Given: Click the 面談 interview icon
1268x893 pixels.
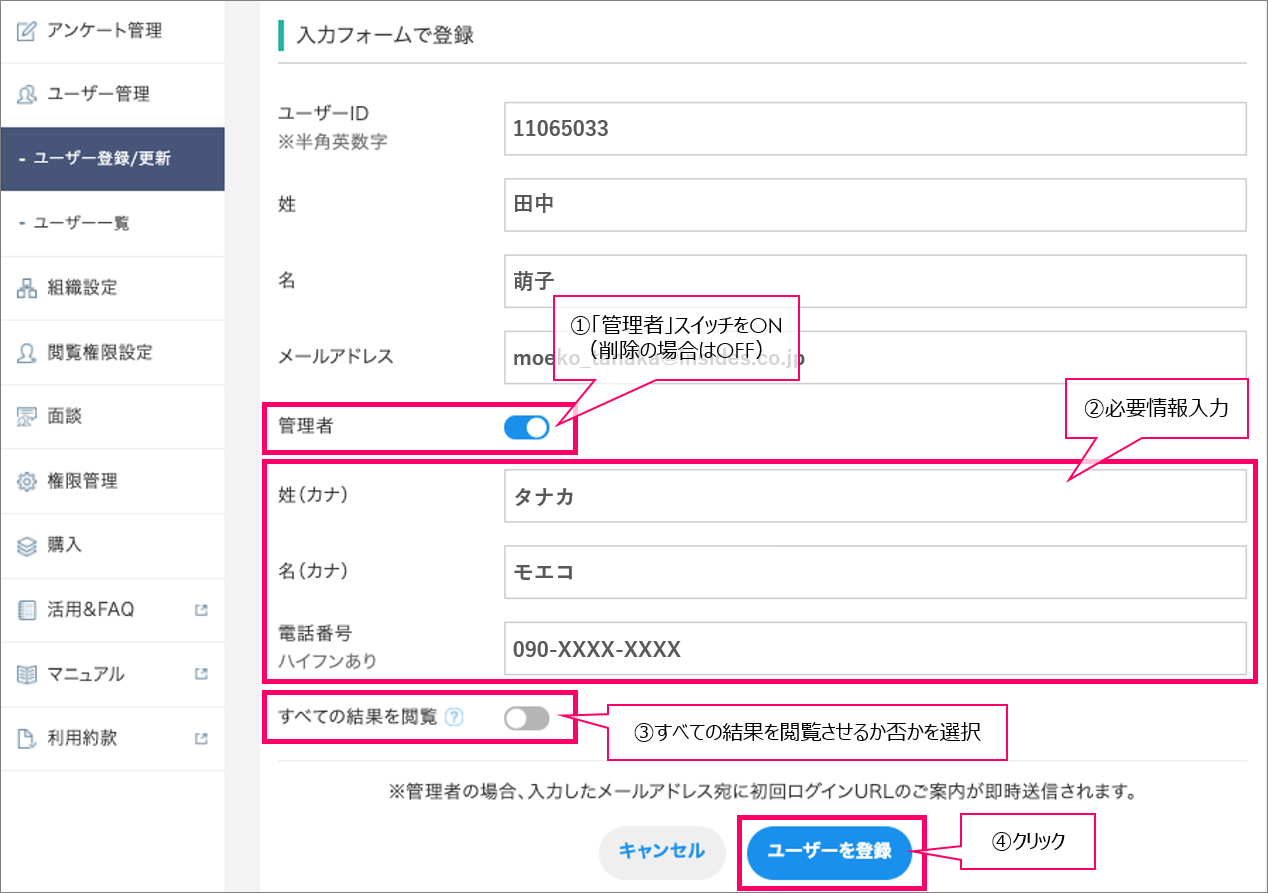Looking at the screenshot, I should 27,417.
